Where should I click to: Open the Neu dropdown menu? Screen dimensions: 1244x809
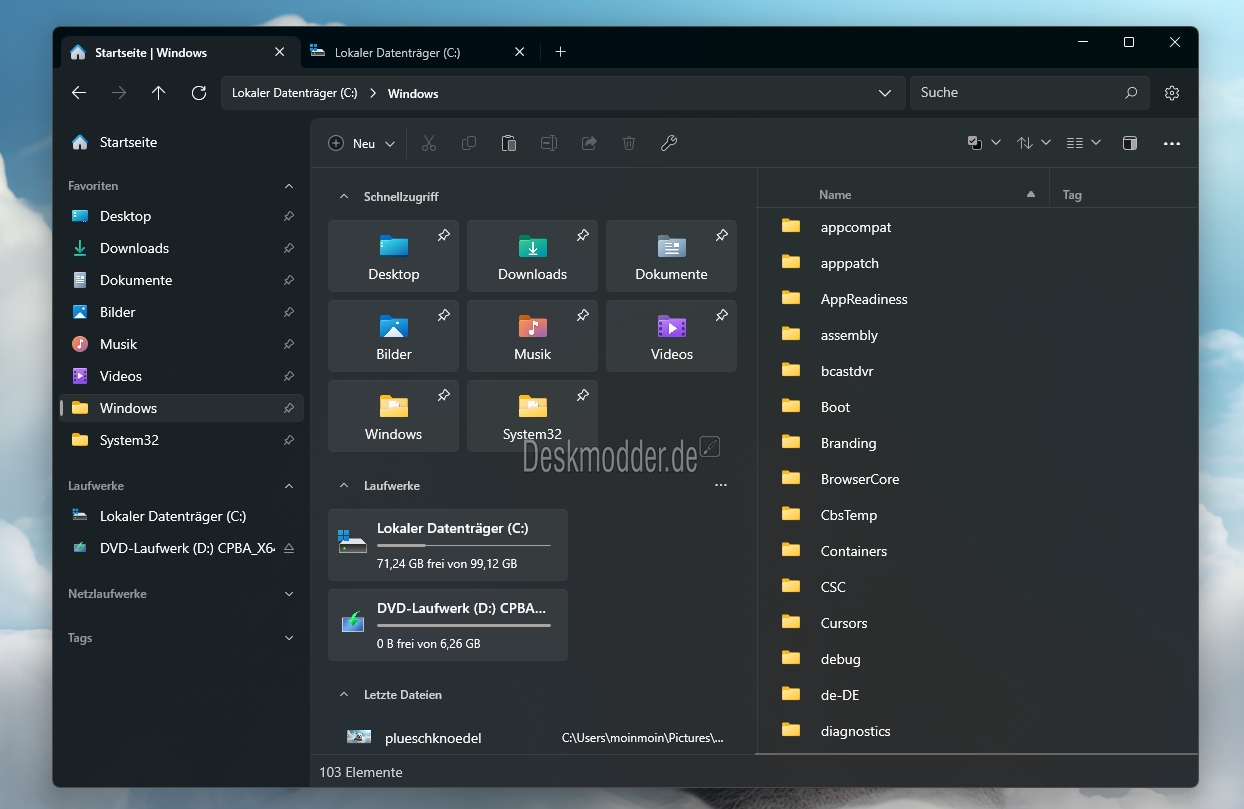point(362,143)
